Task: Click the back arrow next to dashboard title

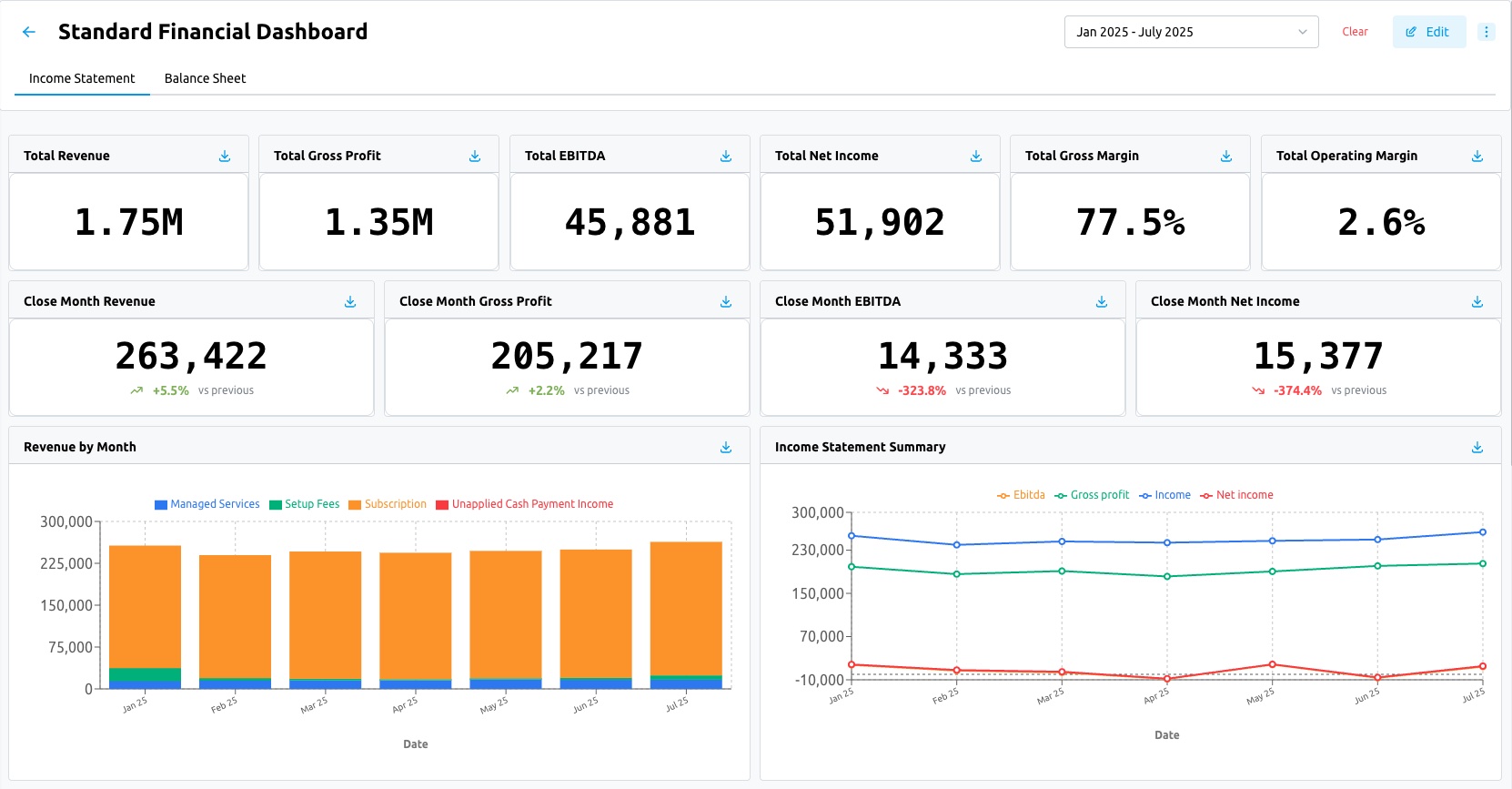Action: tap(29, 32)
